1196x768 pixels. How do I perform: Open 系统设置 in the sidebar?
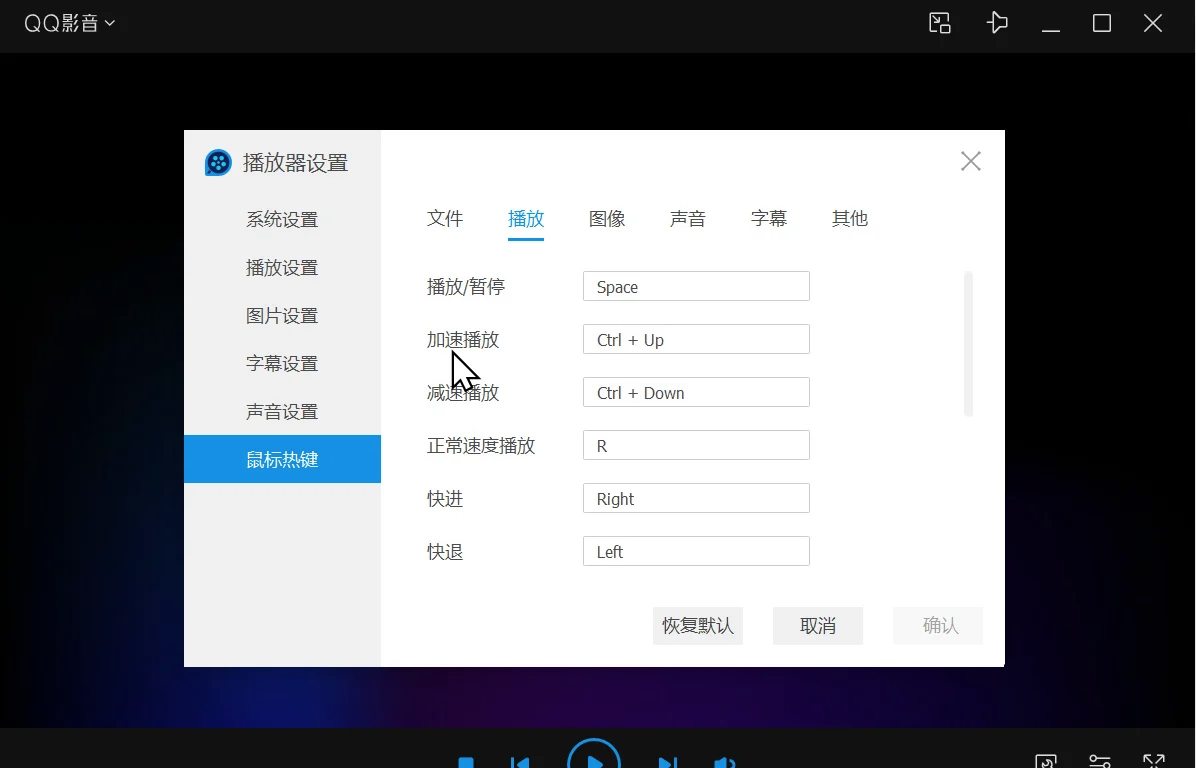pos(282,220)
